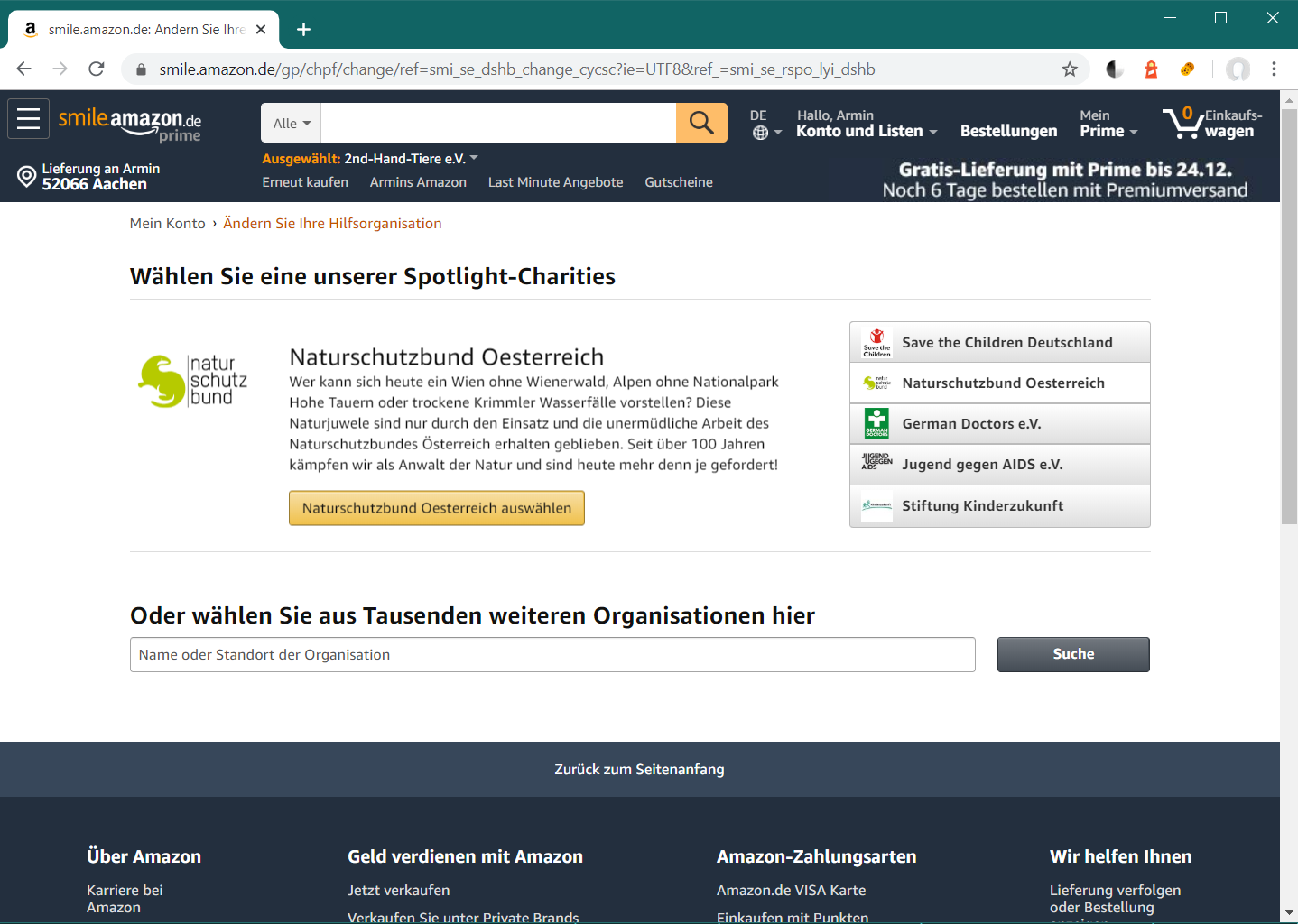
Task: Expand Konto und Listen dropdown
Action: click(866, 131)
